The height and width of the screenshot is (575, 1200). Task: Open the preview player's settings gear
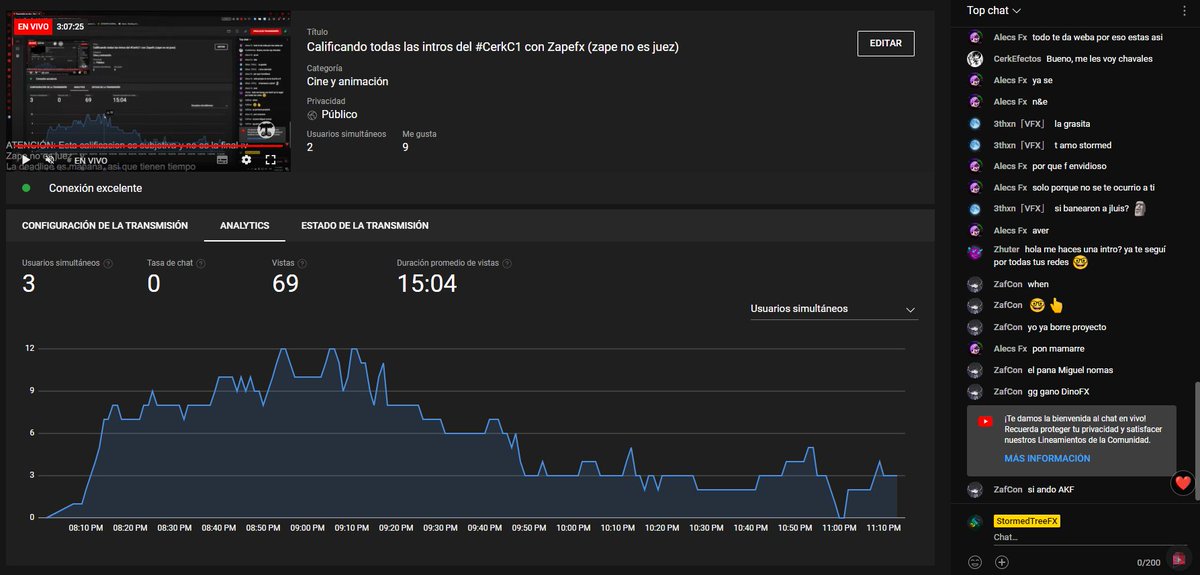[x=246, y=159]
